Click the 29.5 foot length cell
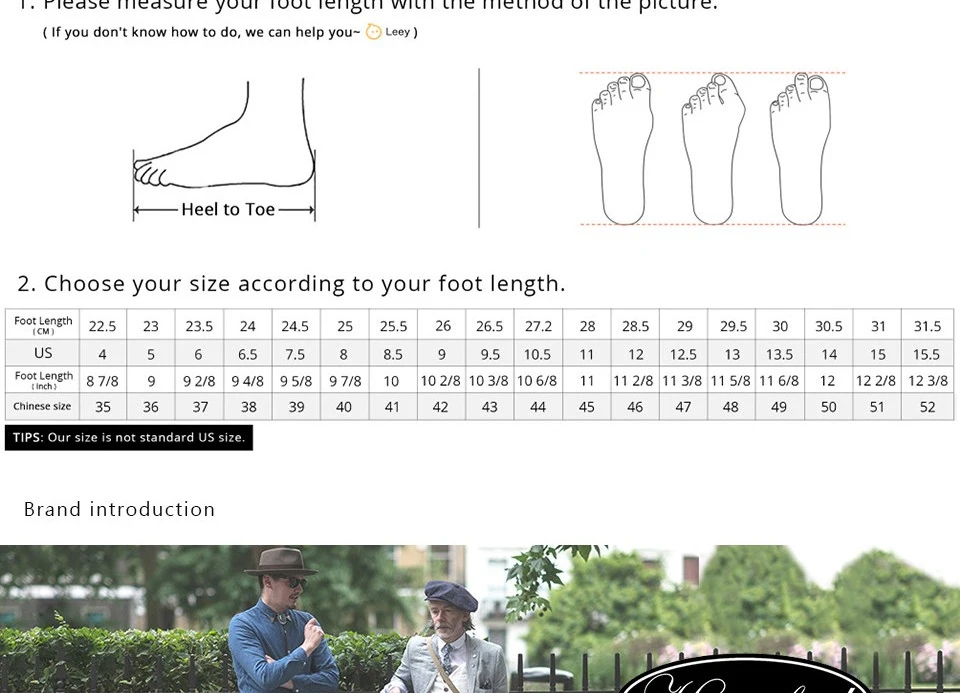960x693 pixels. [733, 326]
